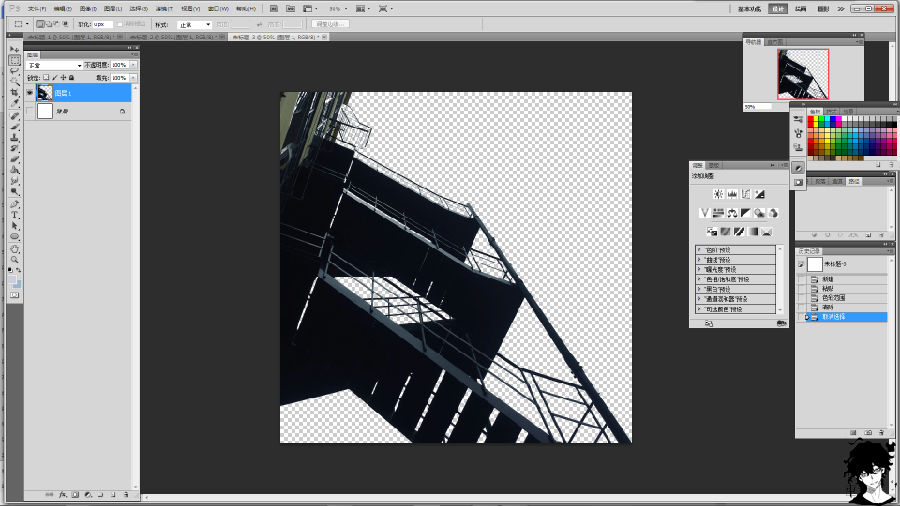Select the Move tool in toolbox

click(x=15, y=49)
